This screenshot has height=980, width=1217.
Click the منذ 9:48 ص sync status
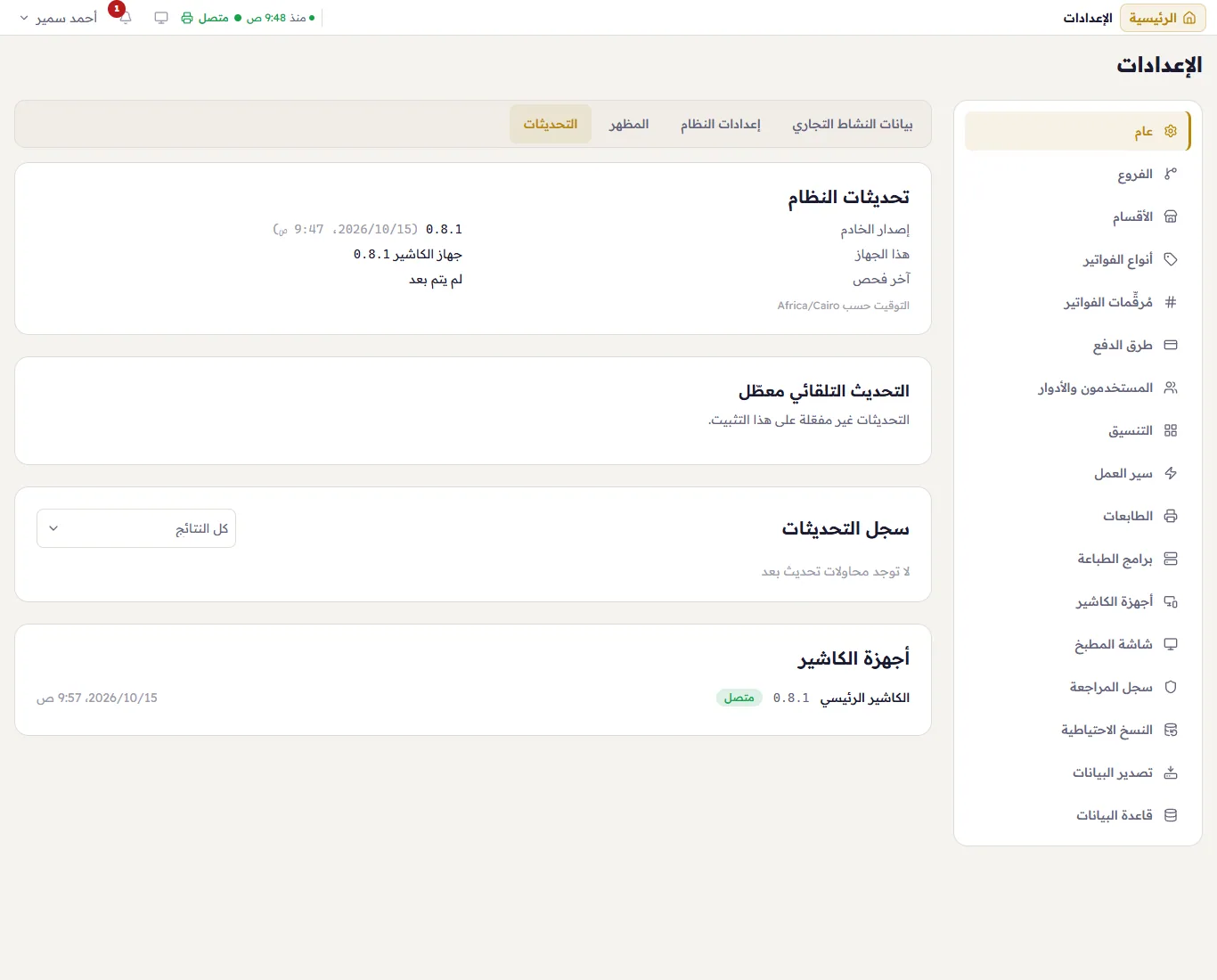[x=281, y=18]
